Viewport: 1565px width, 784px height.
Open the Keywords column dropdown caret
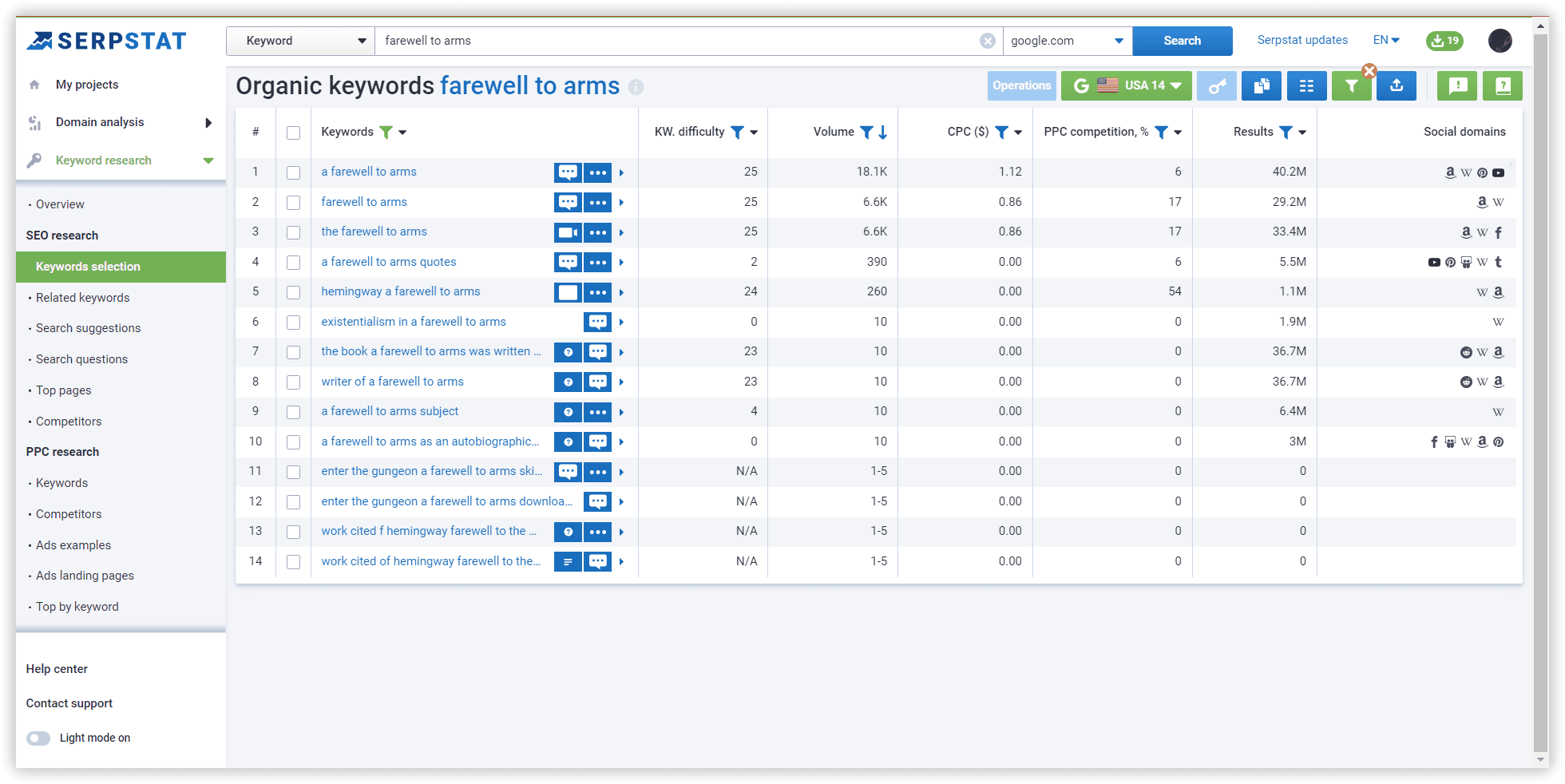click(x=402, y=133)
